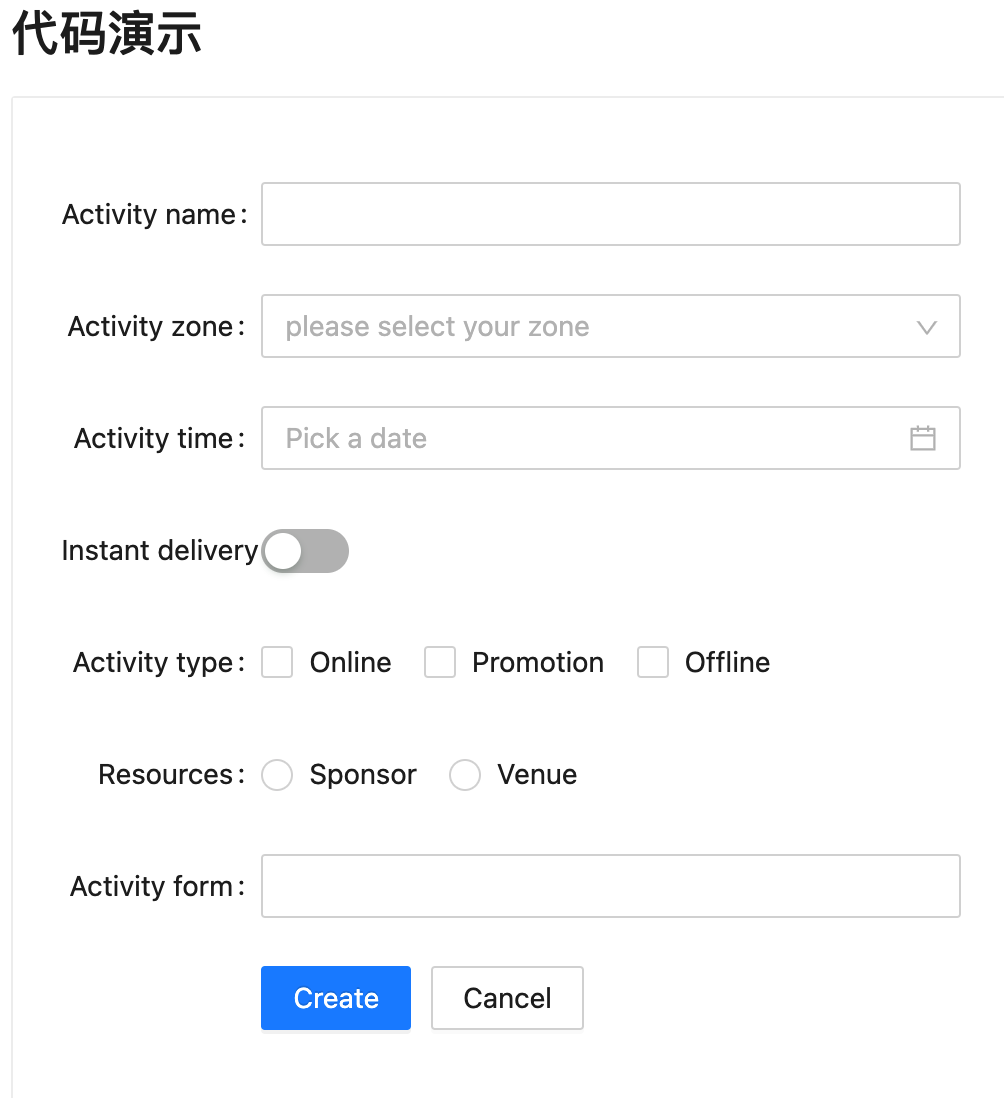Focus the Activity form text field

(x=611, y=886)
